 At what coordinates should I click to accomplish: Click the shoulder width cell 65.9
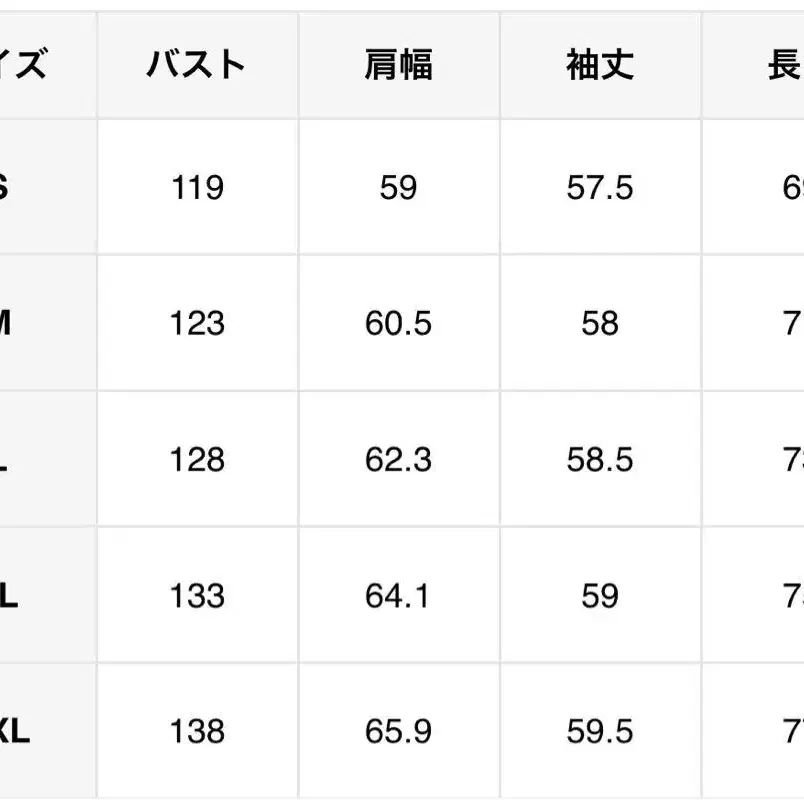click(398, 732)
